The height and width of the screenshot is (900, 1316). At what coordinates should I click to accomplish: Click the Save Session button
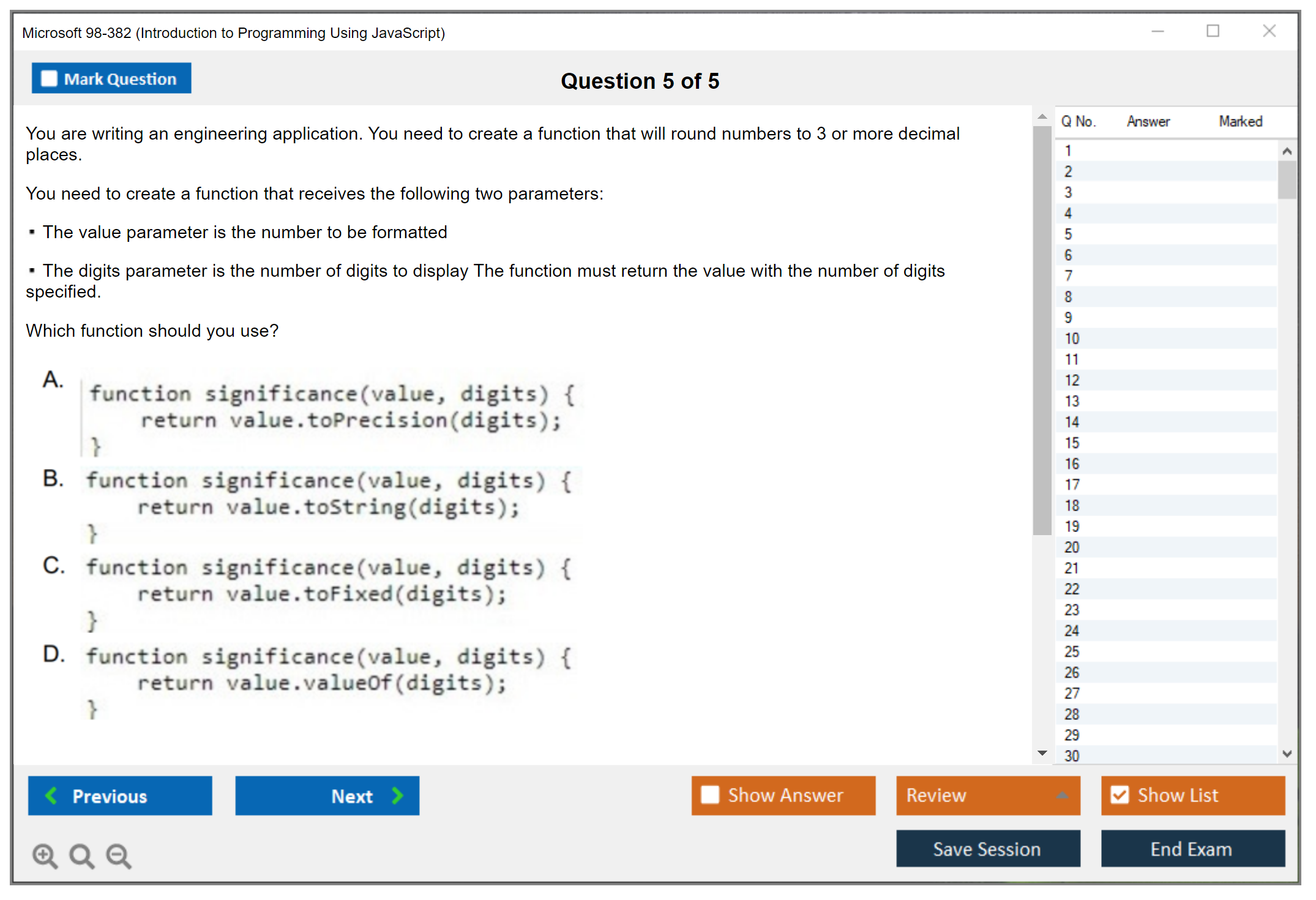pos(987,849)
